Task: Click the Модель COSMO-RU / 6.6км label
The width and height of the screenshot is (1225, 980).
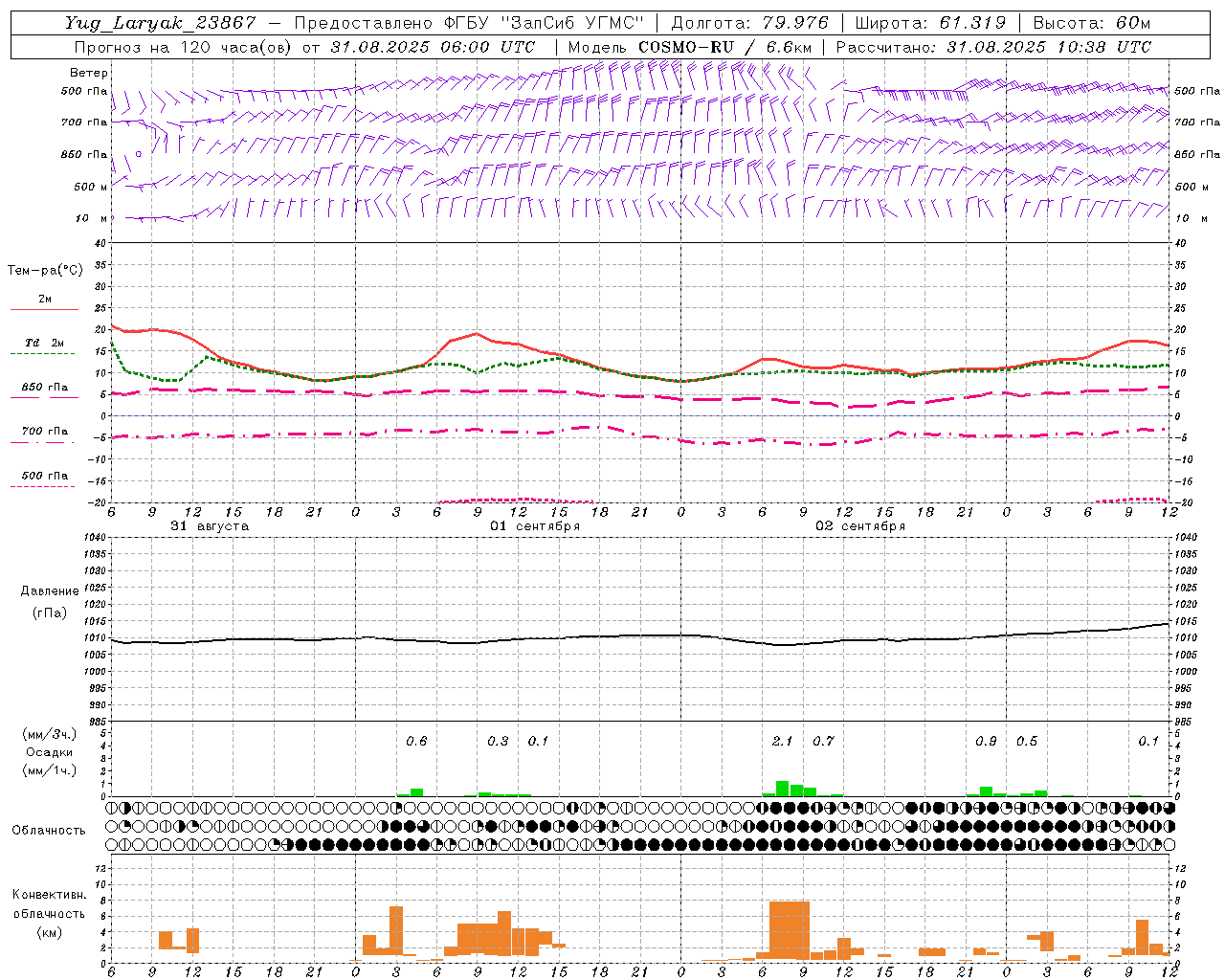Action: tap(692, 47)
